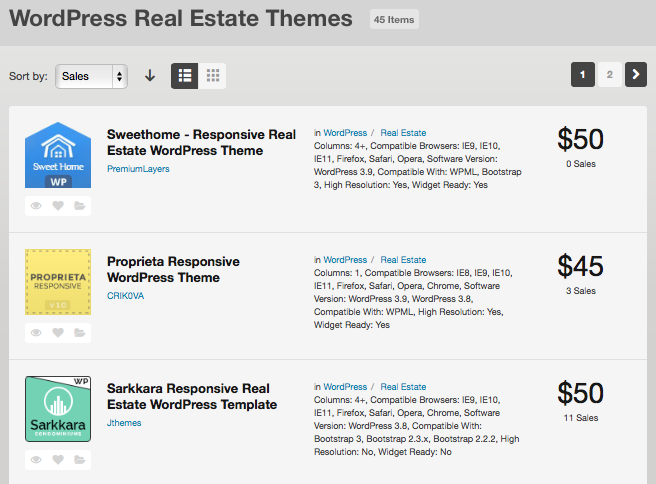The width and height of the screenshot is (656, 484).
Task: Open Sweethome Responsive Real Estate WordPress Theme title
Action: coord(201,142)
